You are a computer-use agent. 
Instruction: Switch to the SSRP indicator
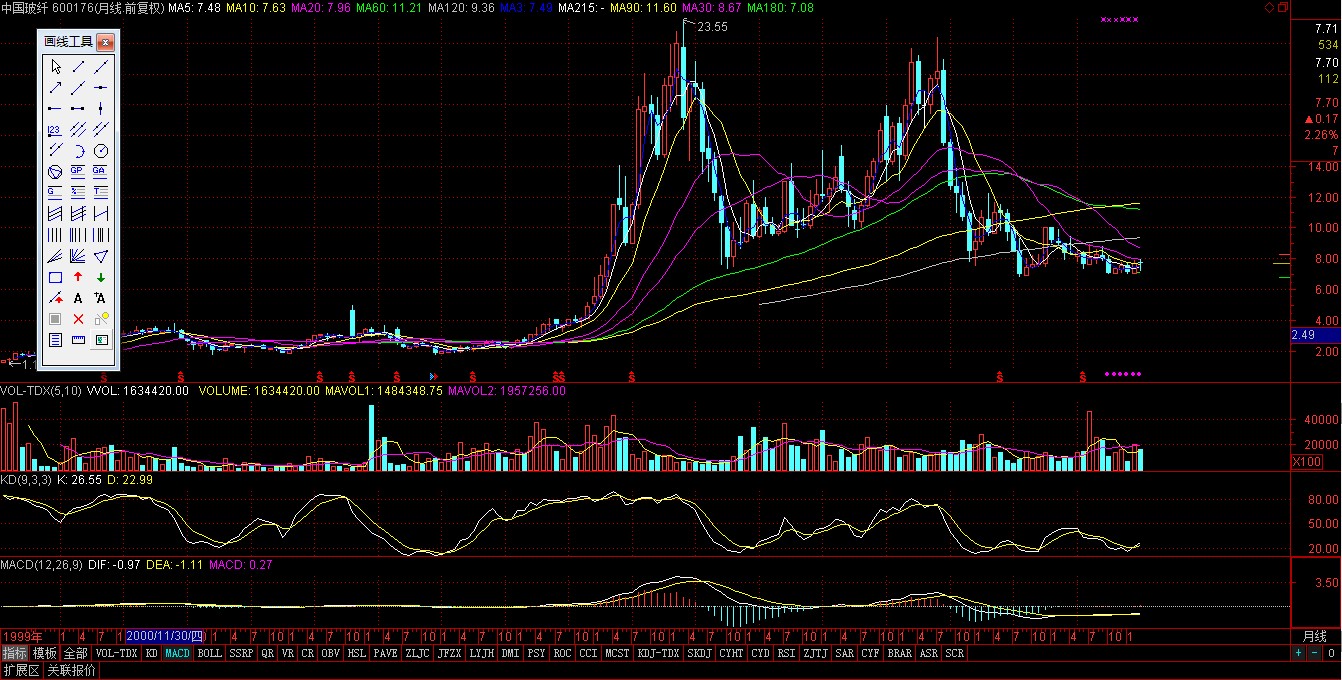(x=241, y=653)
